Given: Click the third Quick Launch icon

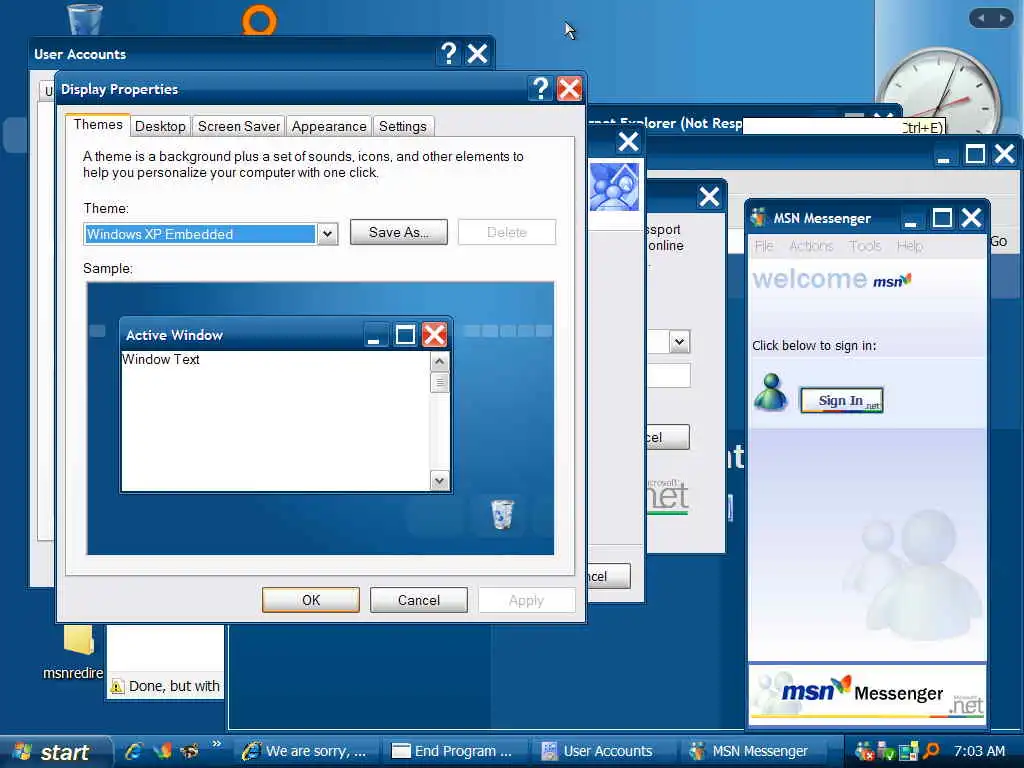Looking at the screenshot, I should [190, 751].
